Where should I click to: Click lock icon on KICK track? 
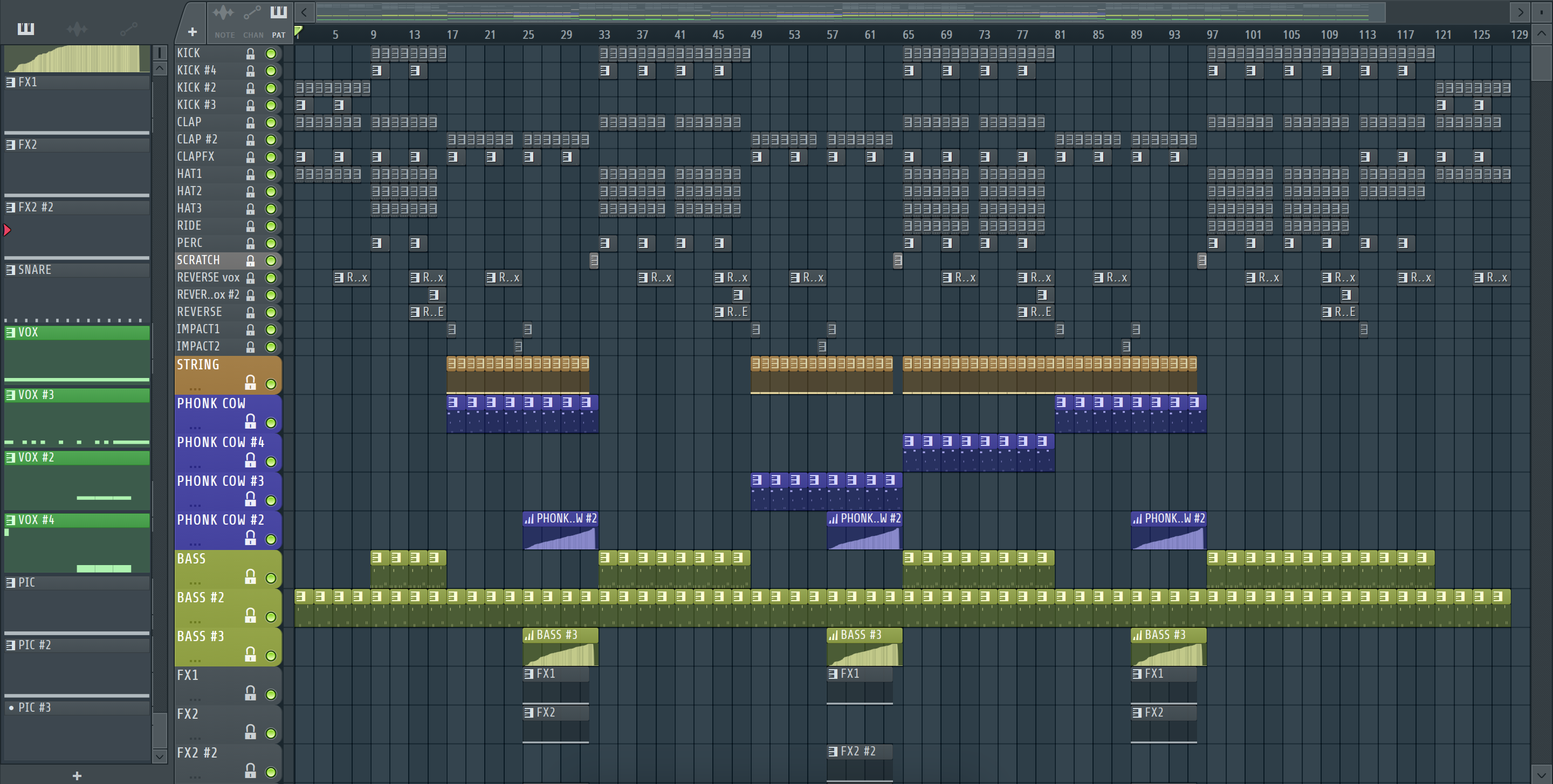pyautogui.click(x=250, y=53)
